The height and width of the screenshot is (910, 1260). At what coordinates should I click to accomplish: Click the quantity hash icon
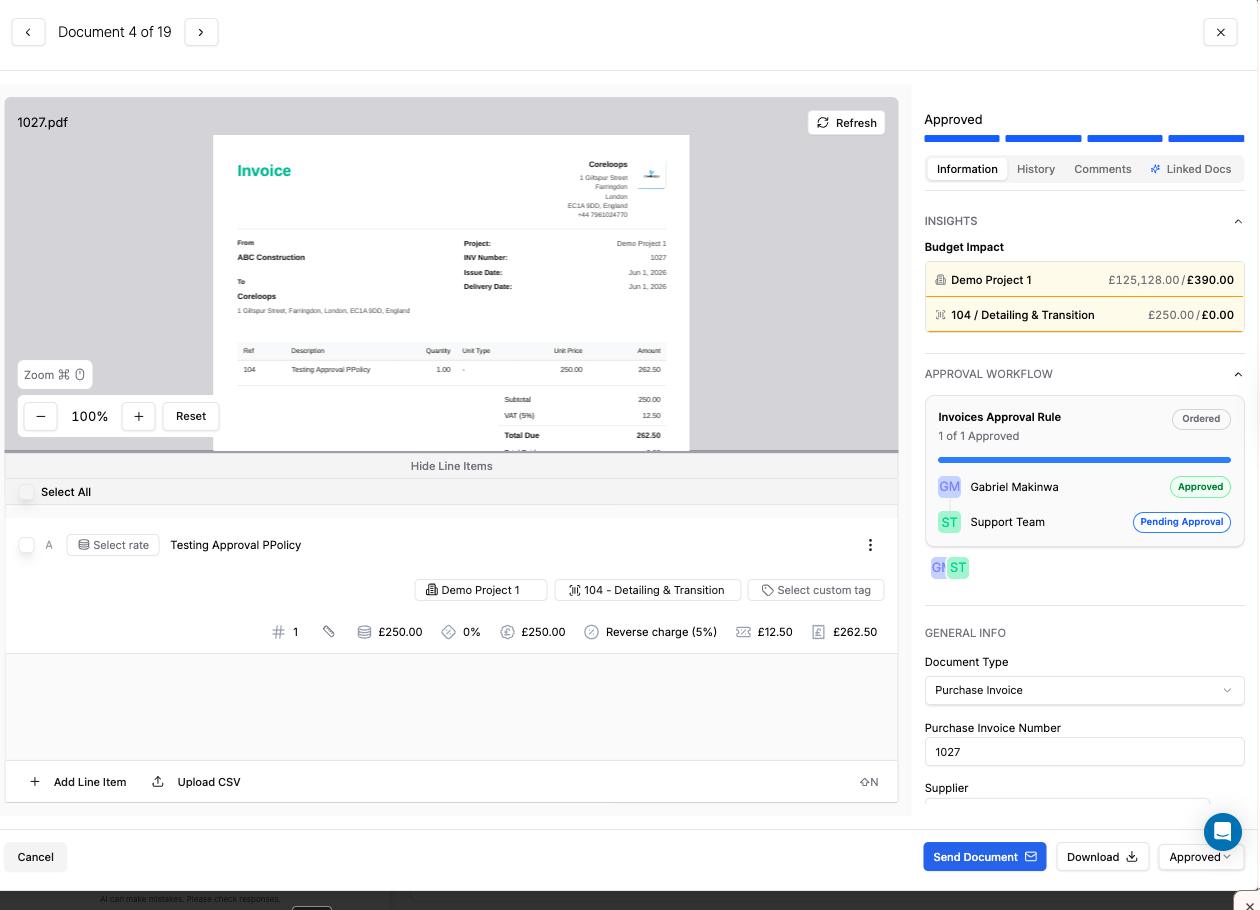click(278, 632)
